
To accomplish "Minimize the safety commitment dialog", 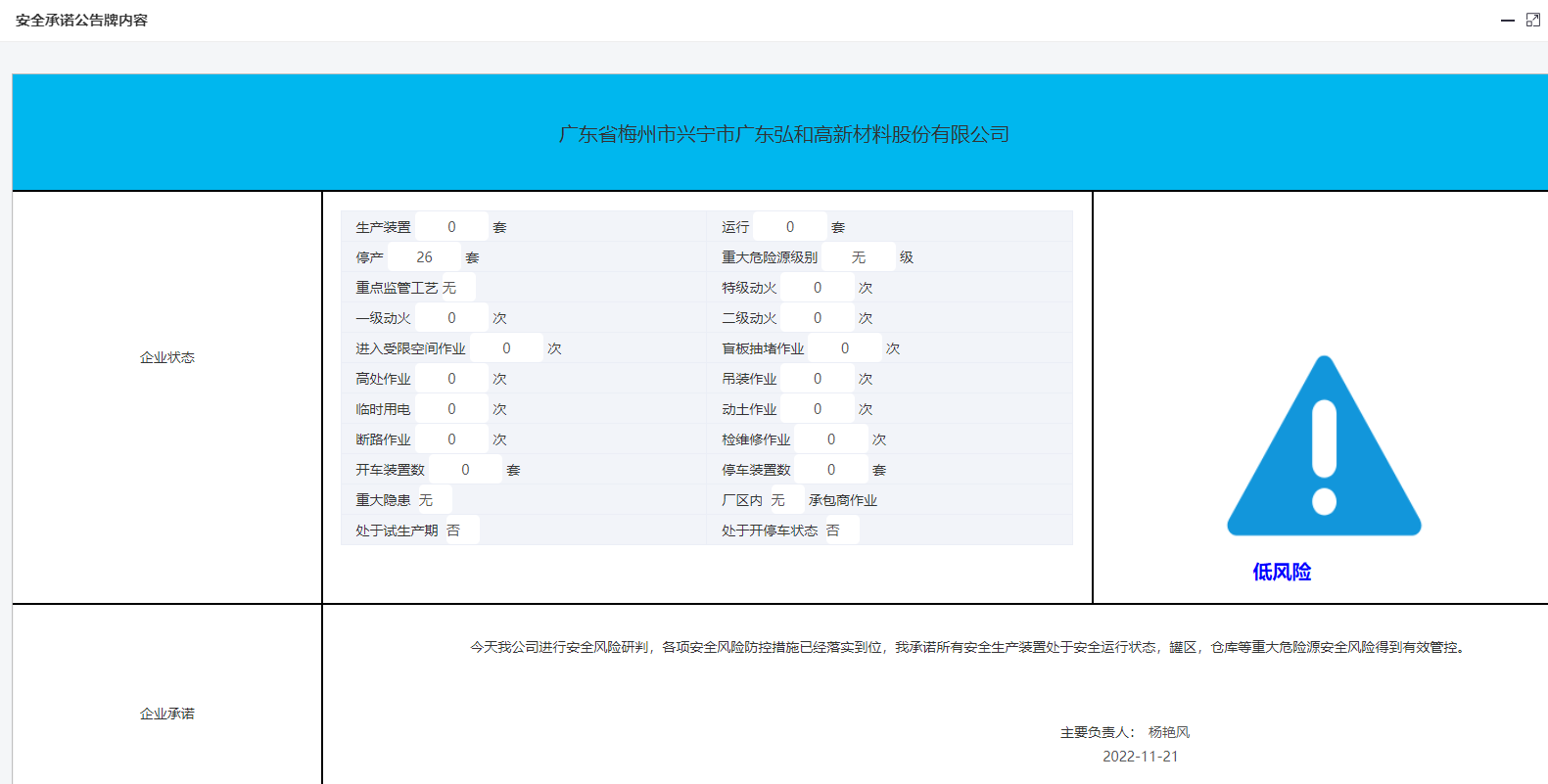I will (1508, 21).
